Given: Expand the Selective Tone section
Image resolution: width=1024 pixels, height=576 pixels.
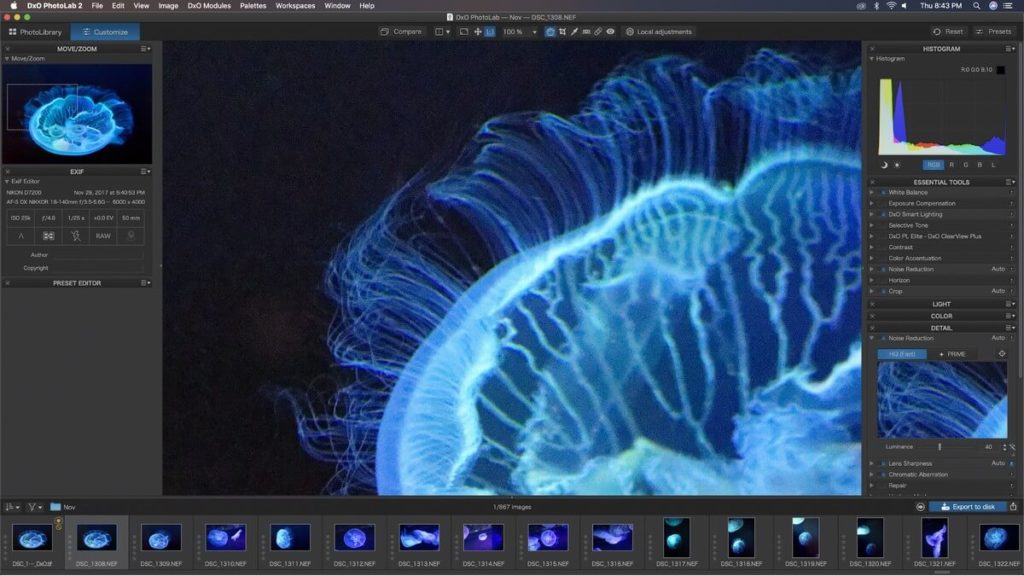Looking at the screenshot, I should coord(871,225).
